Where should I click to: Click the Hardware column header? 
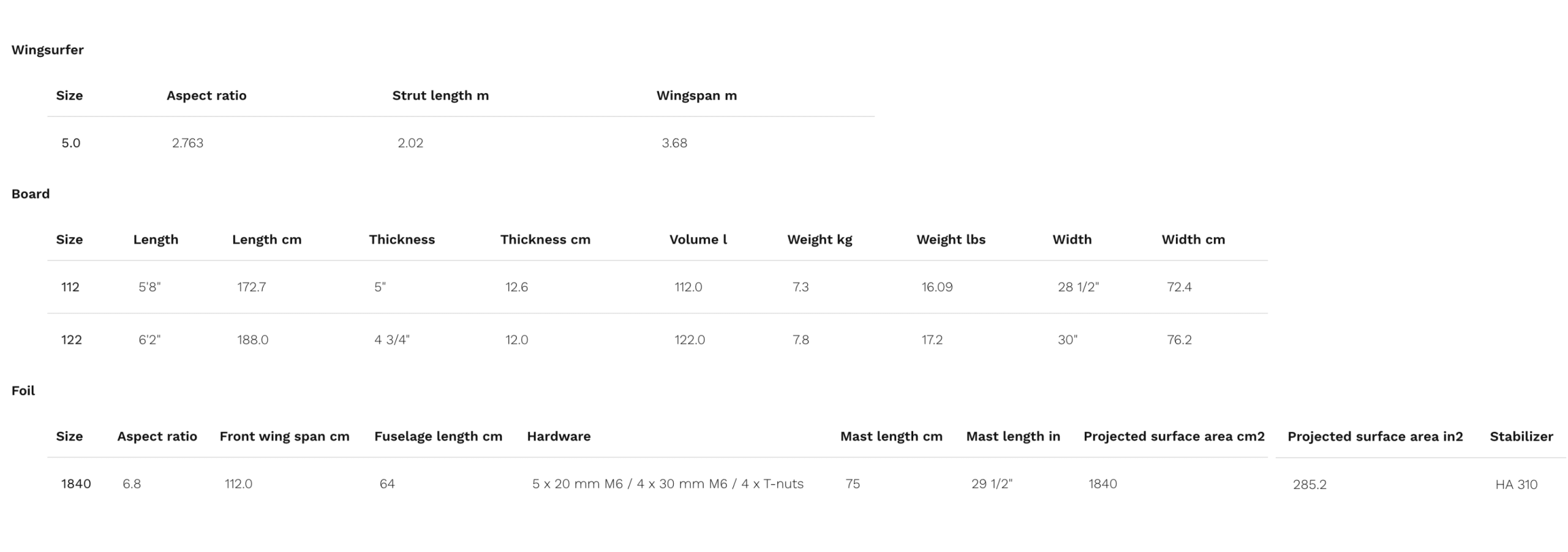coord(559,436)
